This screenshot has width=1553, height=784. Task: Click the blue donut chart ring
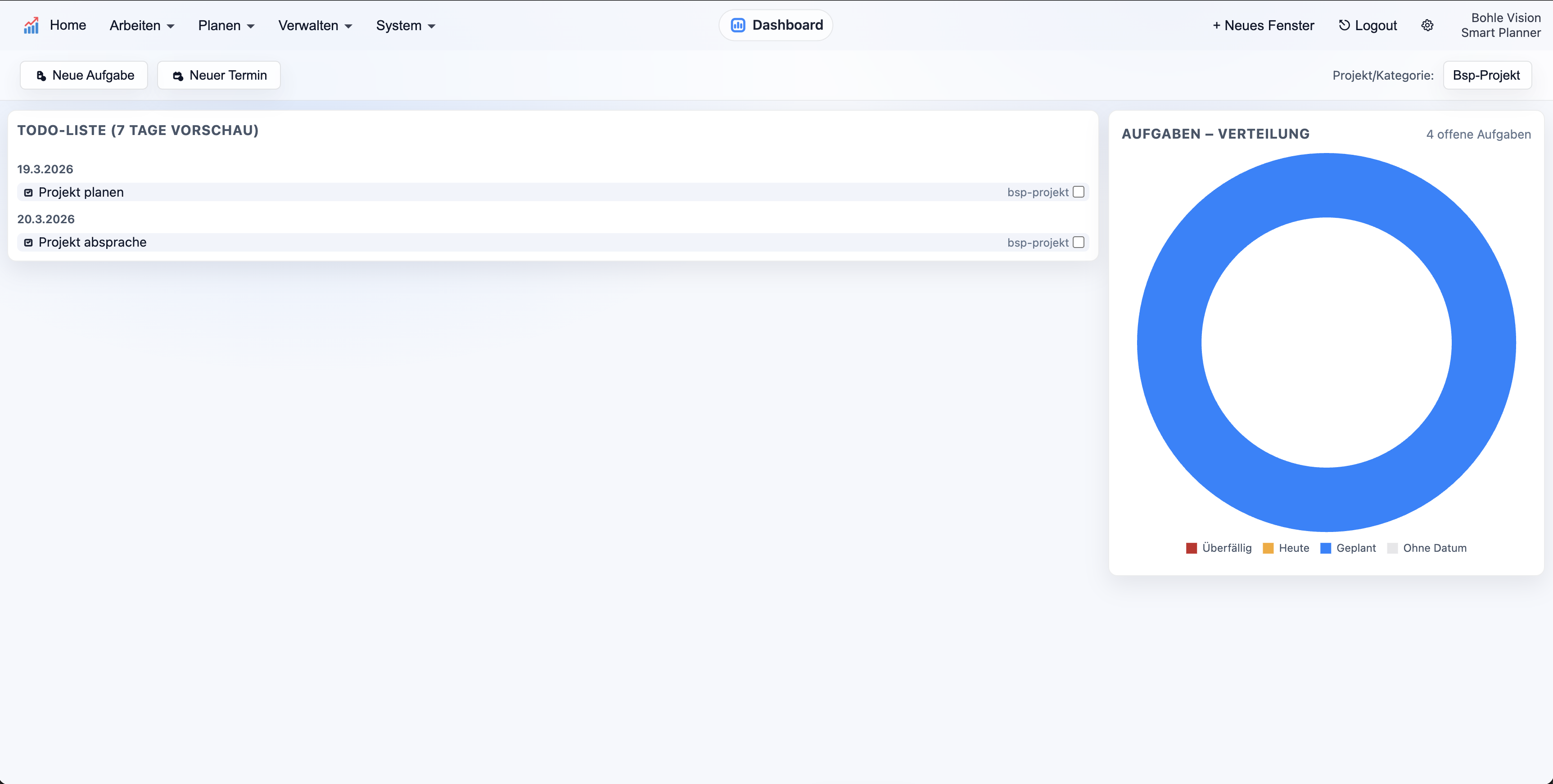pyautogui.click(x=1169, y=343)
